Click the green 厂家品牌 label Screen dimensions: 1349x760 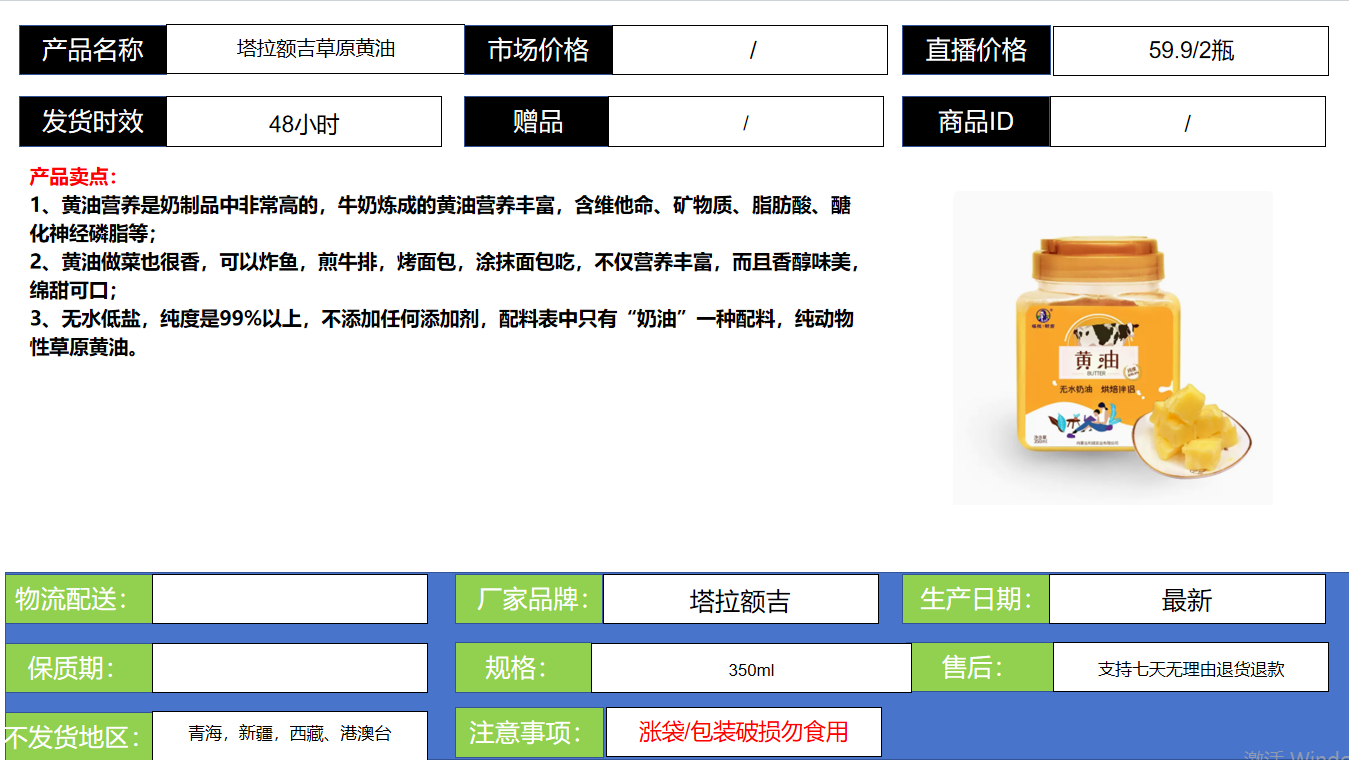pyautogui.click(x=529, y=599)
